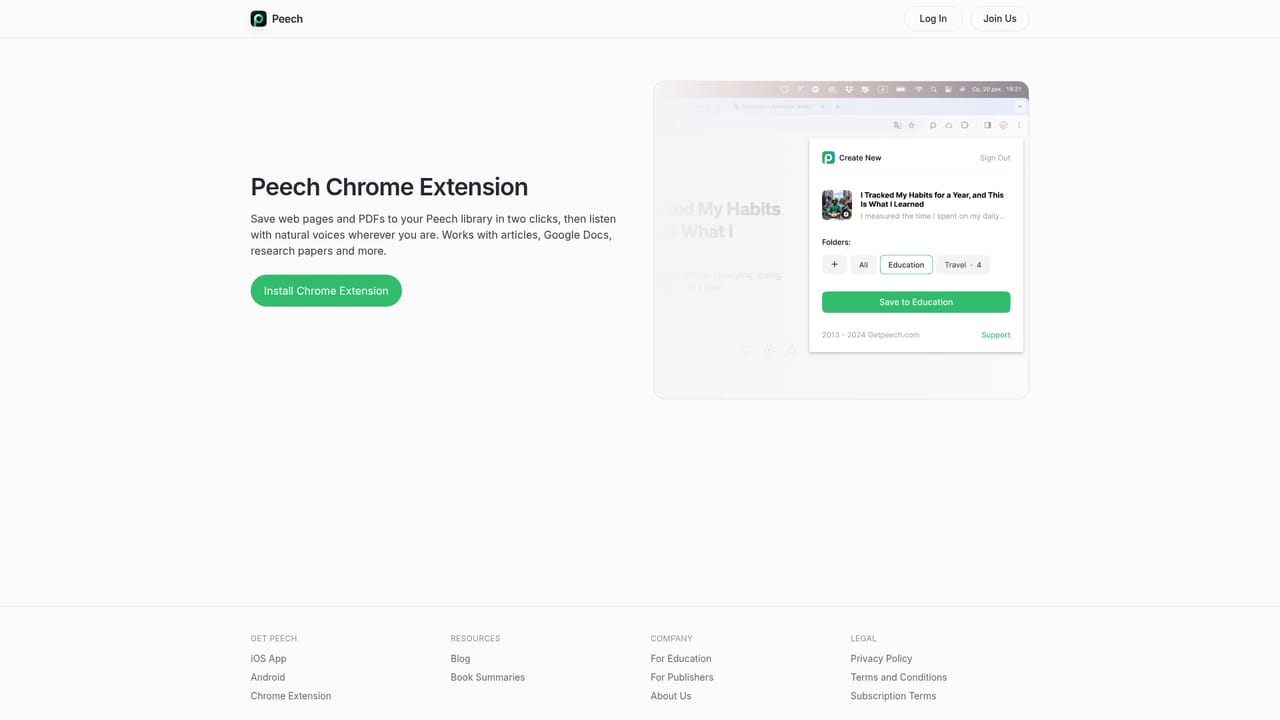Click the Log In button
The width and height of the screenshot is (1280, 720).
pyautogui.click(x=933, y=19)
